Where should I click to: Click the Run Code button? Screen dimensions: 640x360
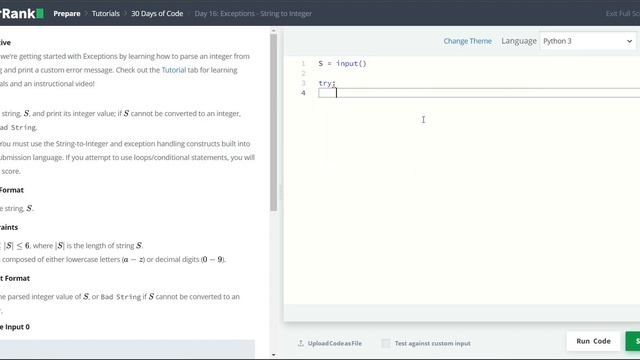tap(593, 341)
